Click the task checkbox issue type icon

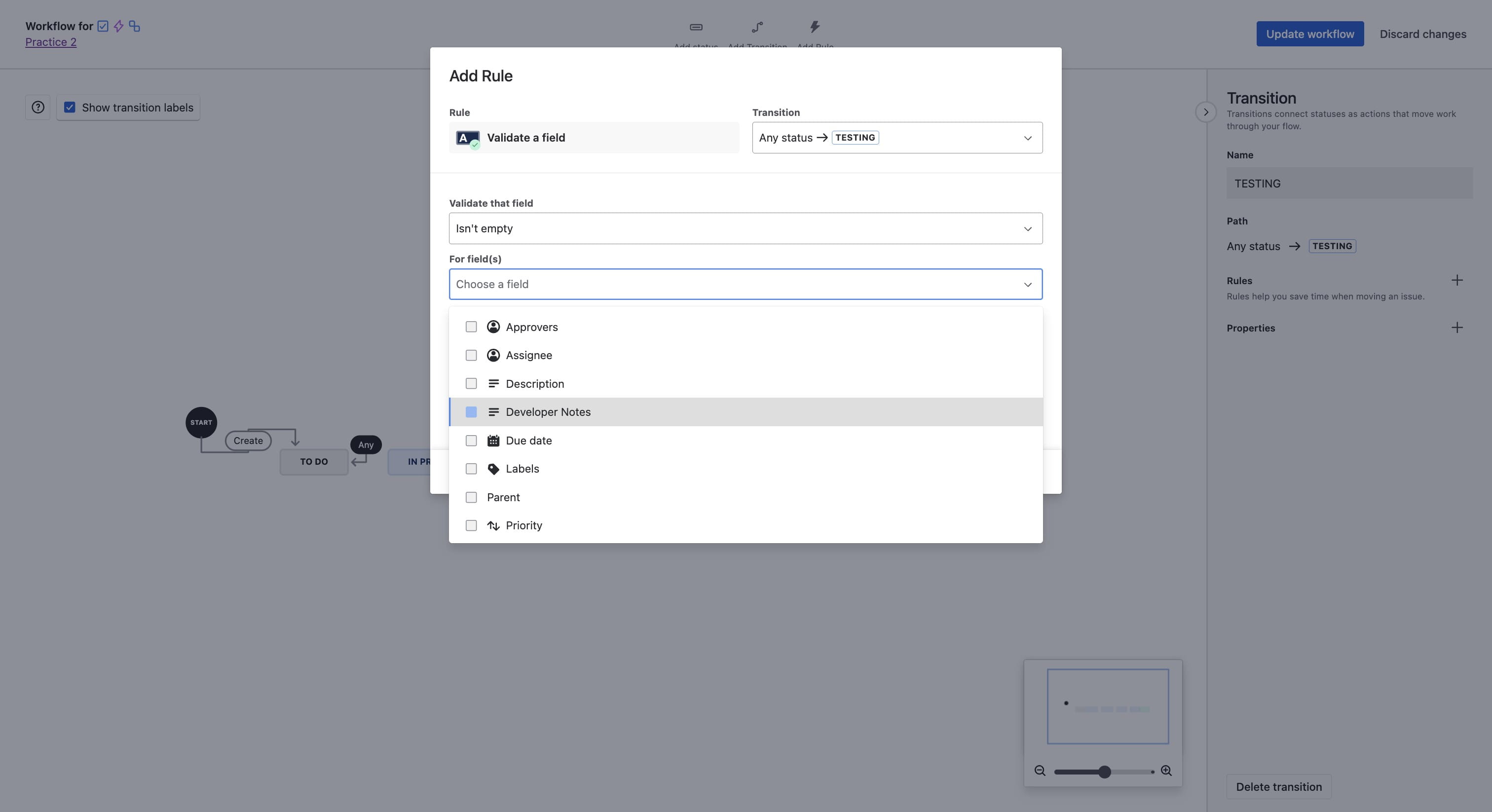coord(103,26)
